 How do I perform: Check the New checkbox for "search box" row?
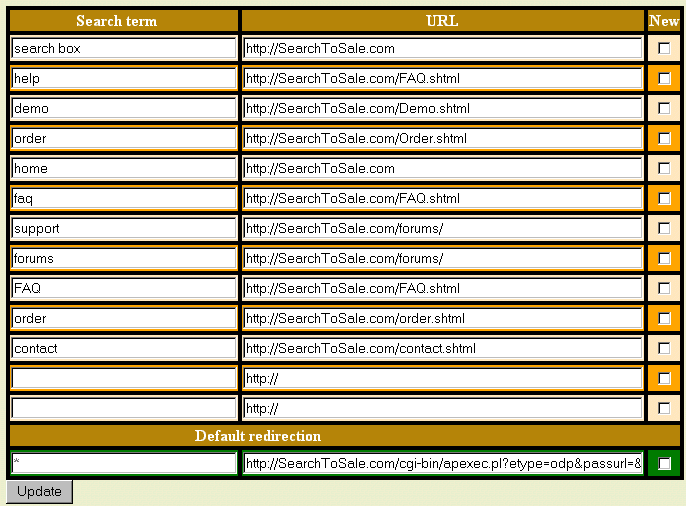664,48
